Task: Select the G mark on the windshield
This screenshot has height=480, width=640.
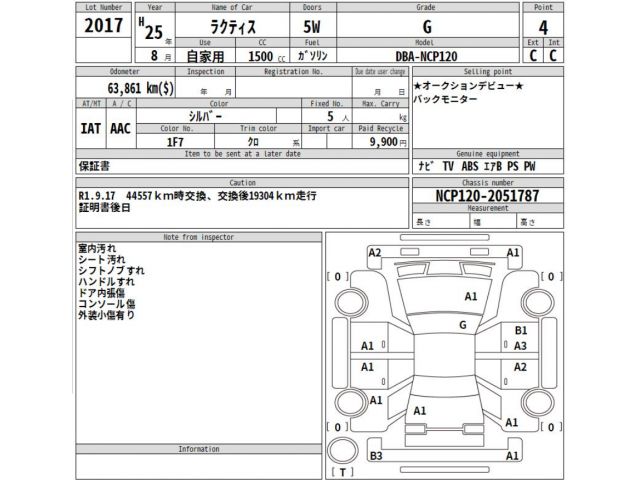Action: tap(462, 325)
